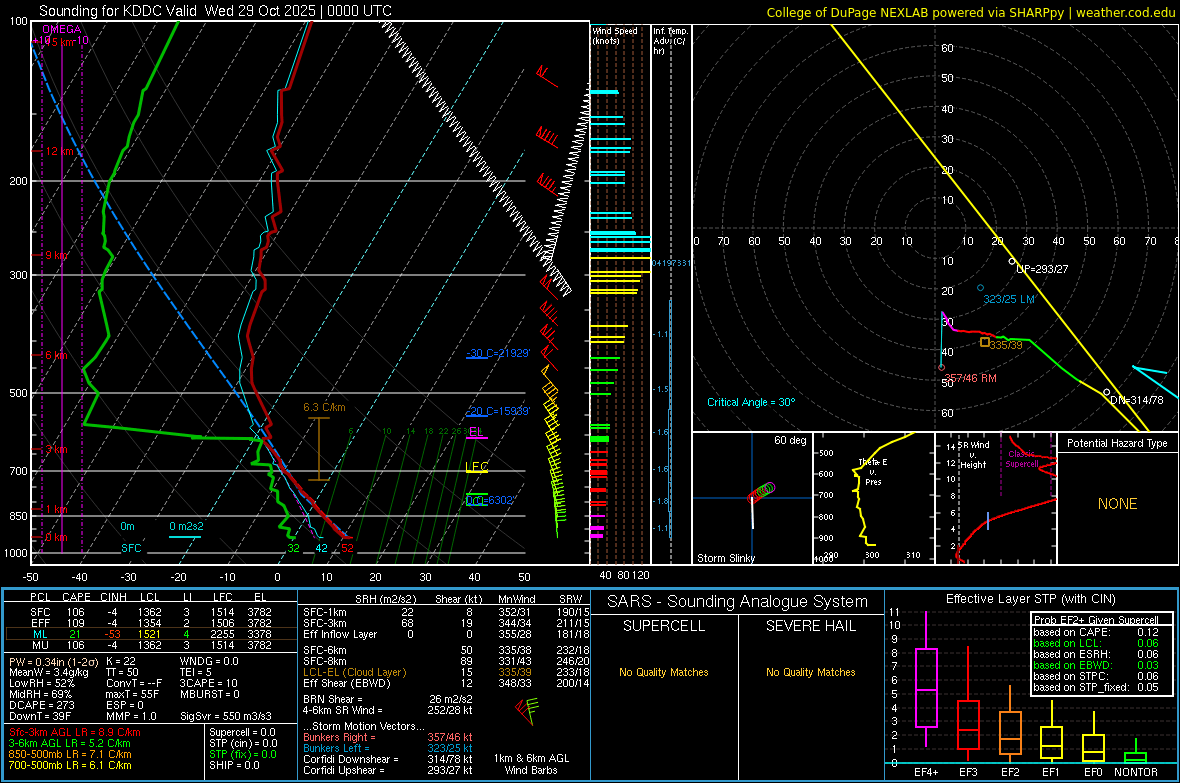The image size is (1180, 783).
Task: Select the SFC parcel row
Action: click(150, 612)
